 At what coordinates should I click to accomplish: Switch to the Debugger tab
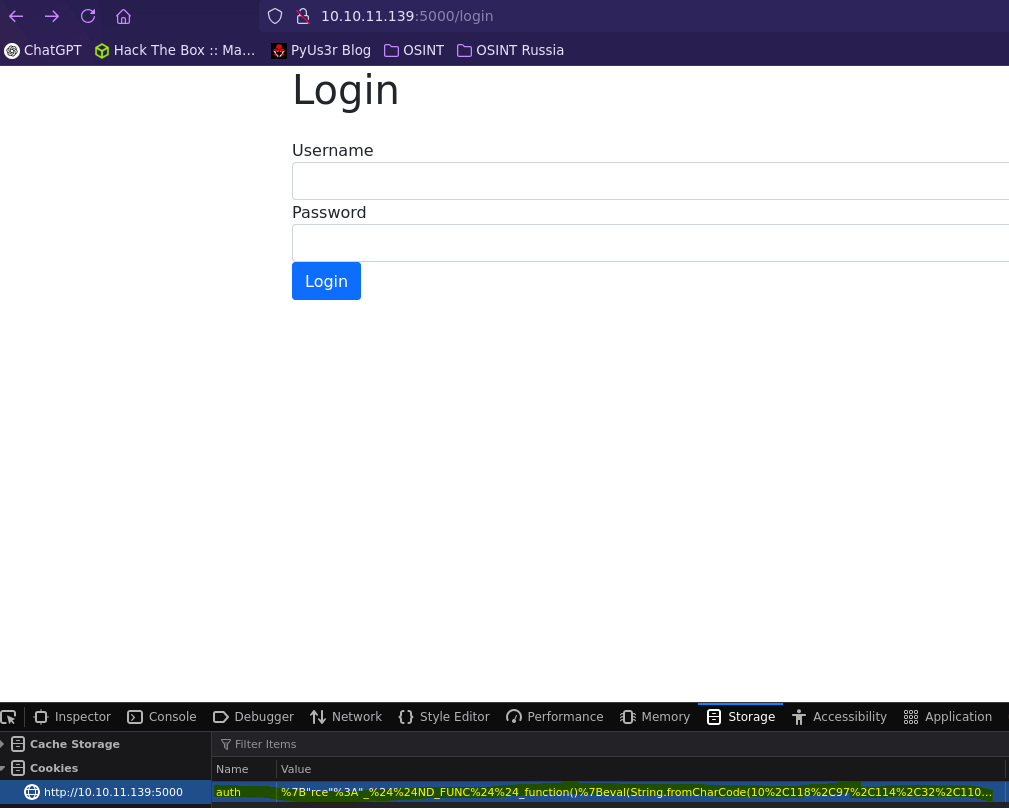[x=254, y=717]
